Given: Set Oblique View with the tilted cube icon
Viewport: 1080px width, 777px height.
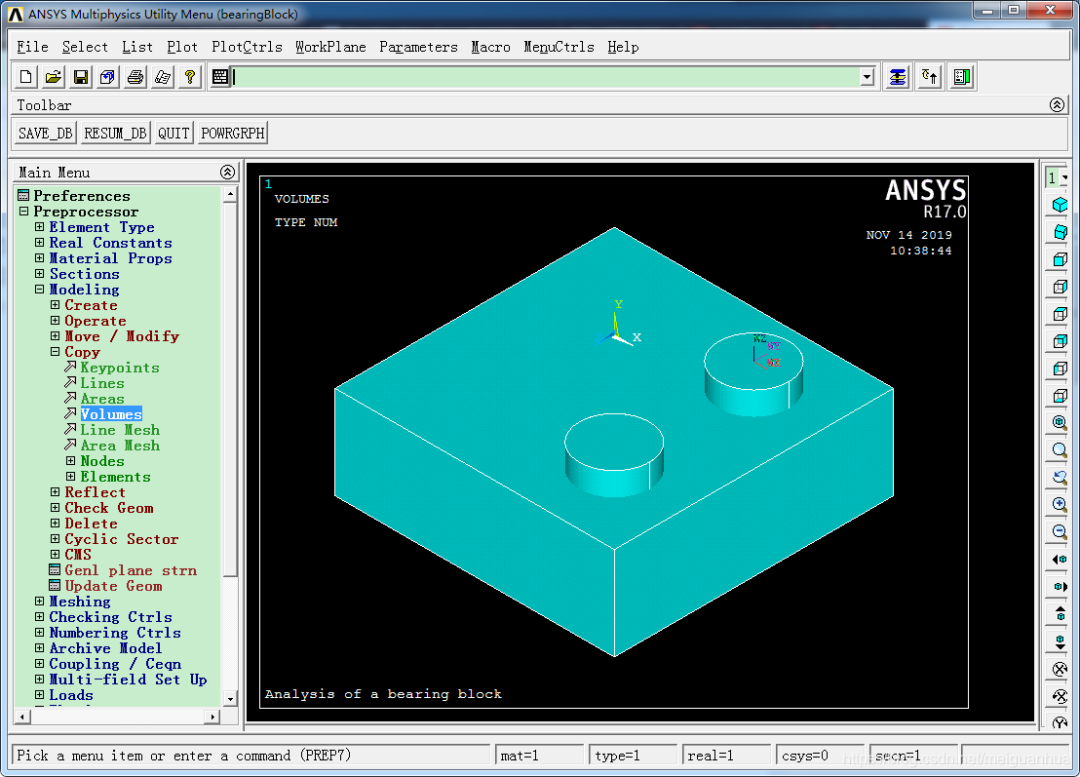Looking at the screenshot, I should pyautogui.click(x=1059, y=232).
